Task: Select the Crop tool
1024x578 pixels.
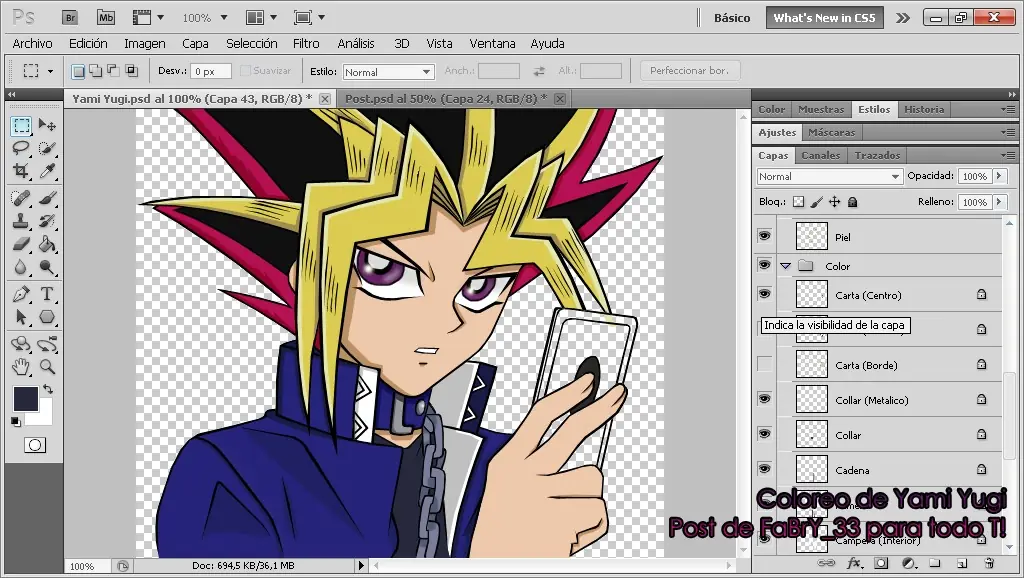Action: pyautogui.click(x=20, y=172)
